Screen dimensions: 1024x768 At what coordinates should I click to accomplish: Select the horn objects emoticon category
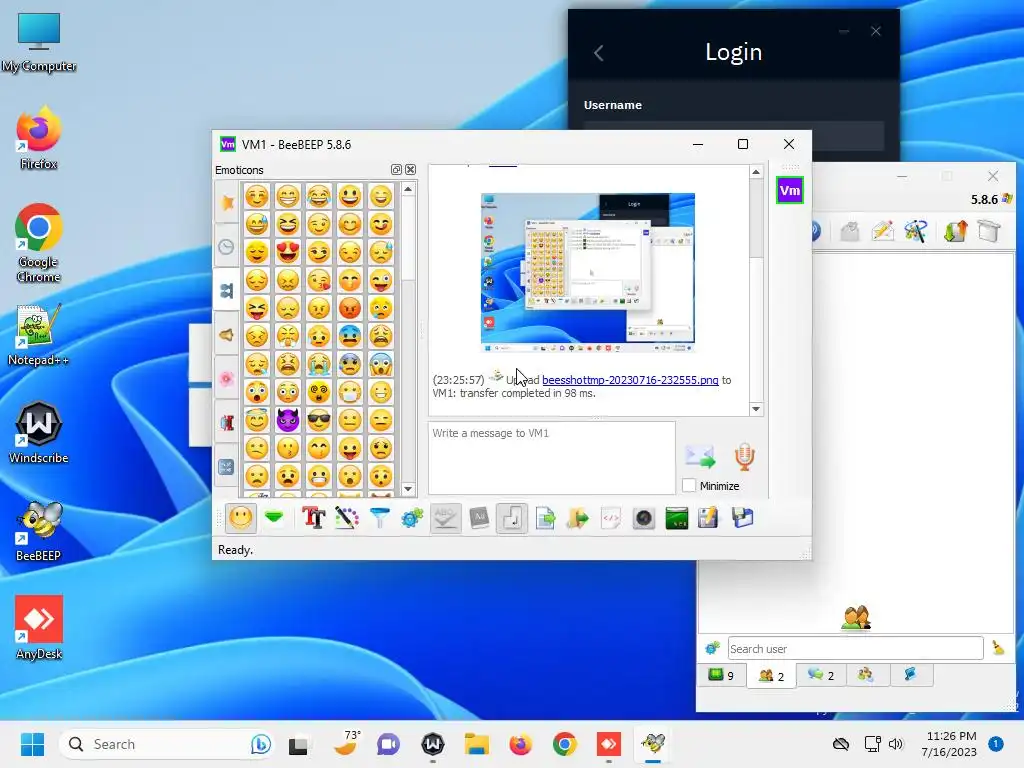pyautogui.click(x=227, y=335)
